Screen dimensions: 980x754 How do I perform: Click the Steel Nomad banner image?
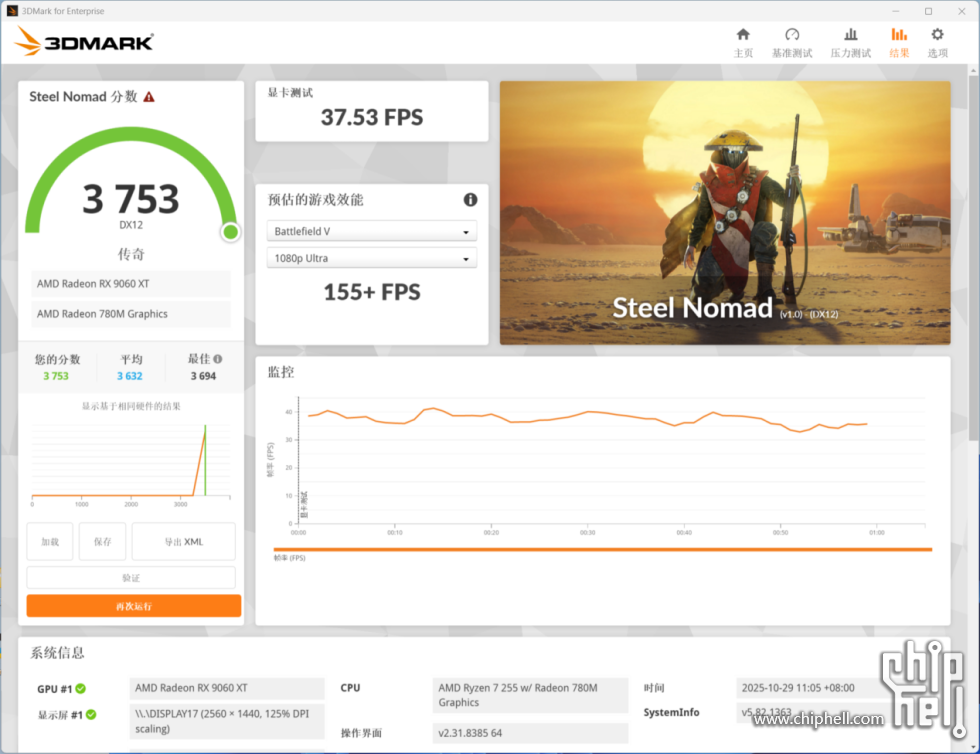(725, 213)
